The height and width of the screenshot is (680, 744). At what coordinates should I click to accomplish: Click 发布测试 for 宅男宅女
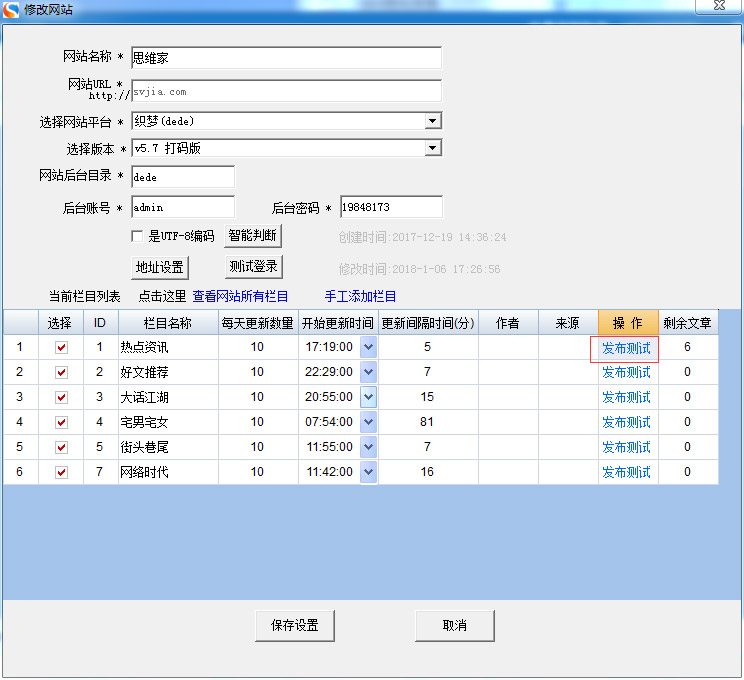click(626, 422)
